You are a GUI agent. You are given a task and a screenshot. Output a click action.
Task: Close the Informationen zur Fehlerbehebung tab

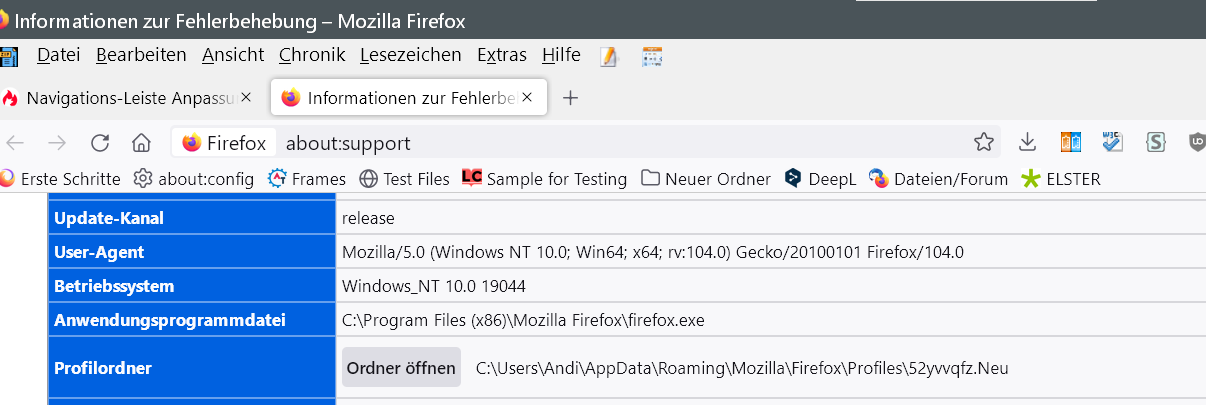click(x=527, y=98)
